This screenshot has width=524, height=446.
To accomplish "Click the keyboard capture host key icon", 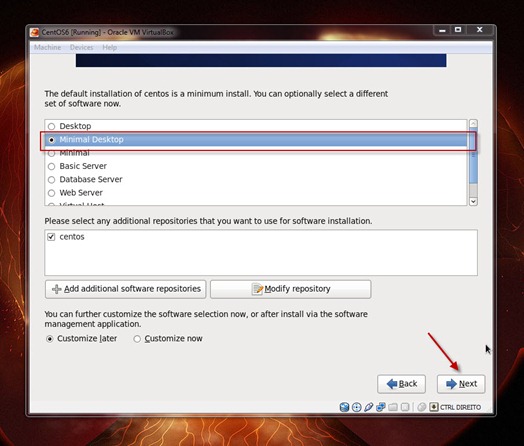I will pyautogui.click(x=434, y=407).
